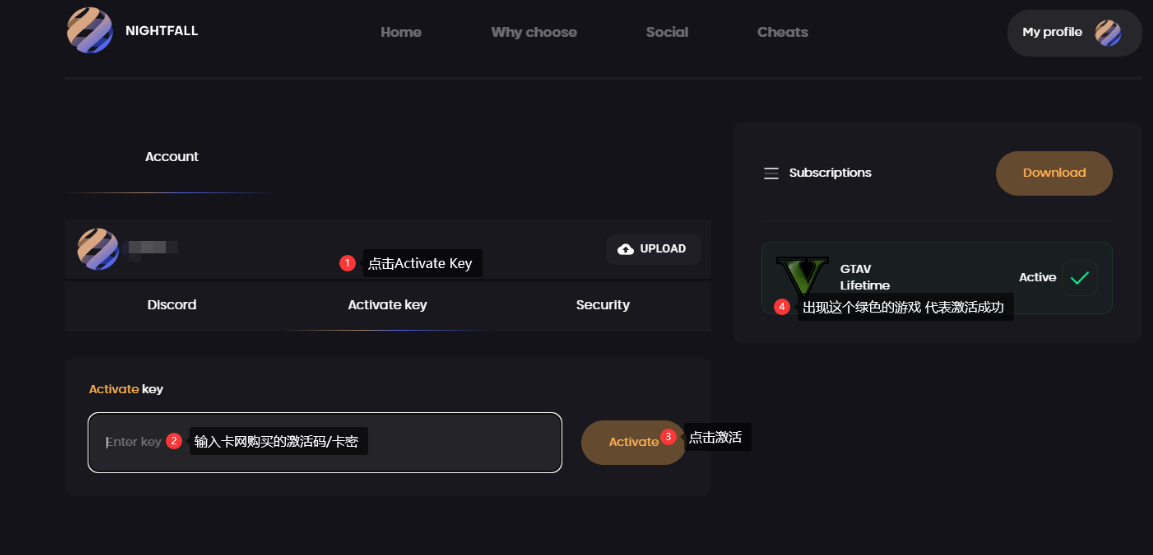Click the Nightfall striped sphere logo
Screen dimensions: 1153x555
tap(90, 30)
